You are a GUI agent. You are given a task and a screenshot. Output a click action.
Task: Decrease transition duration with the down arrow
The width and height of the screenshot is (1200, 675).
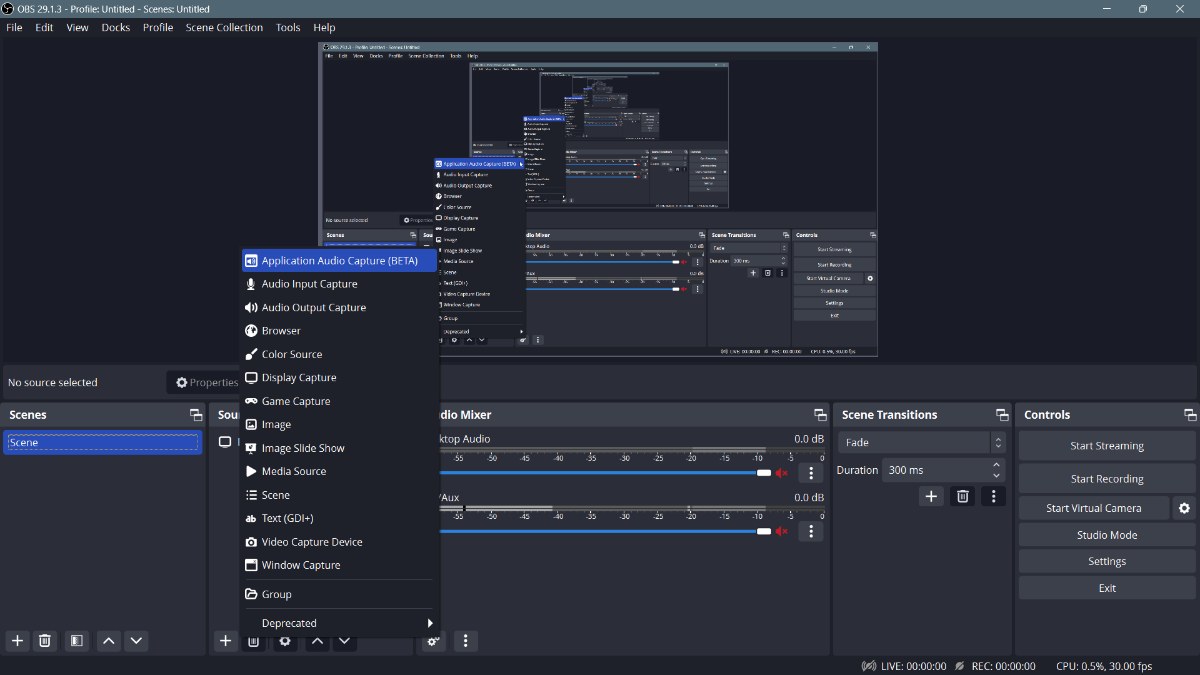(997, 475)
